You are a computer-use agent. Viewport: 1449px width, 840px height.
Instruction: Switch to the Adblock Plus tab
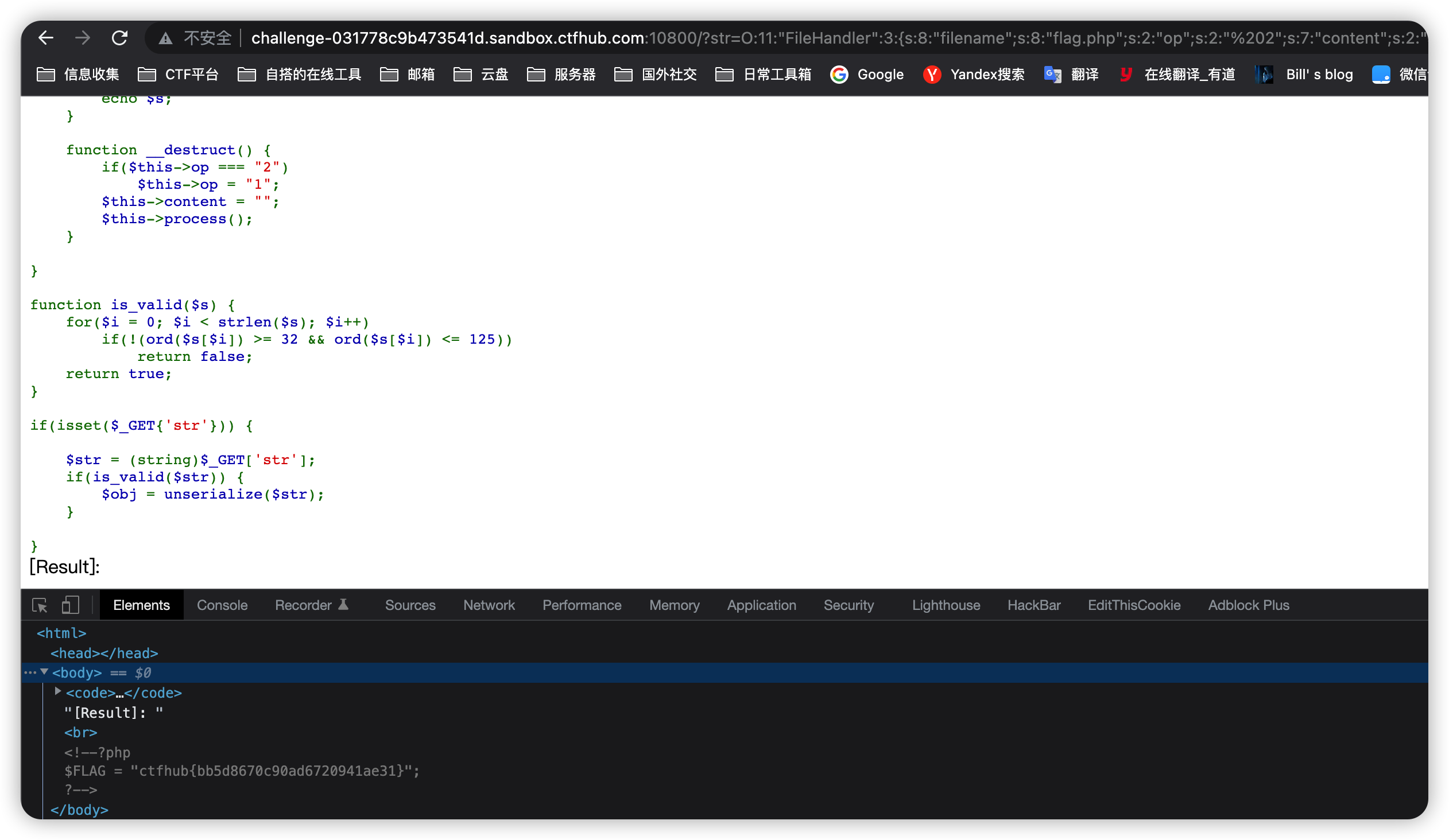[1248, 605]
